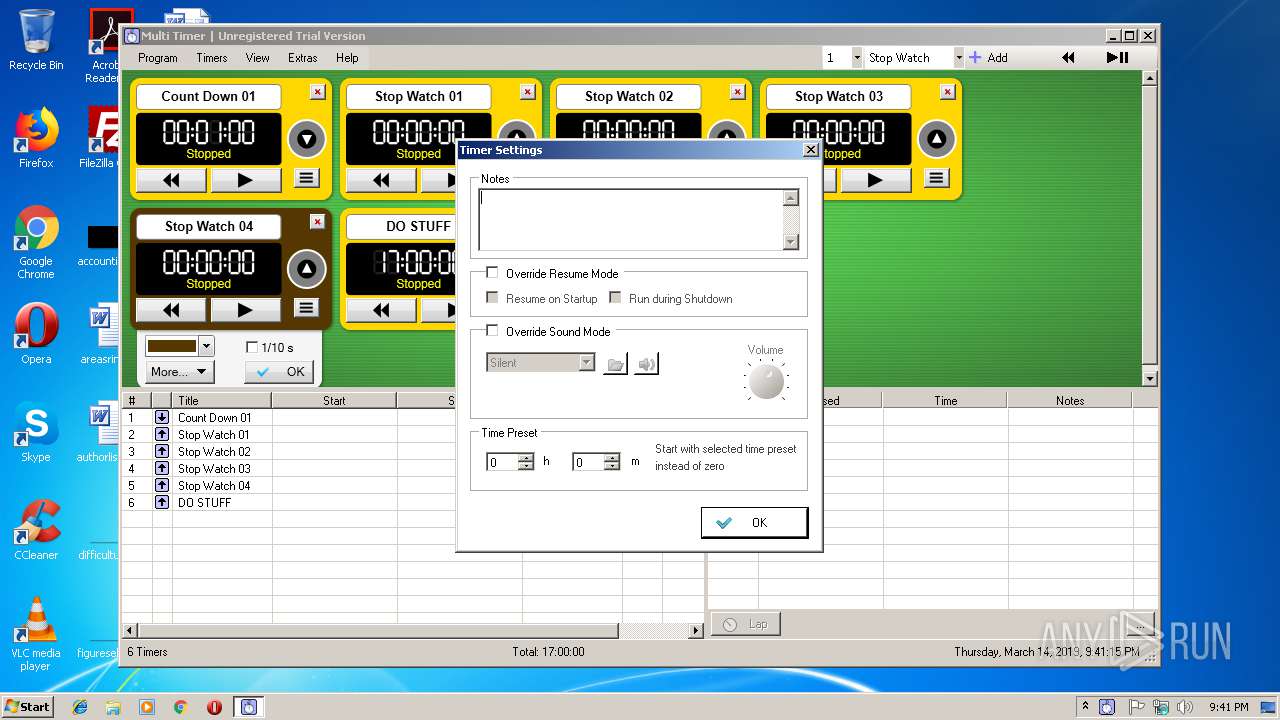Click direction icon in Stop Watch 03 row
This screenshot has width=1280, height=720.
pos(162,468)
